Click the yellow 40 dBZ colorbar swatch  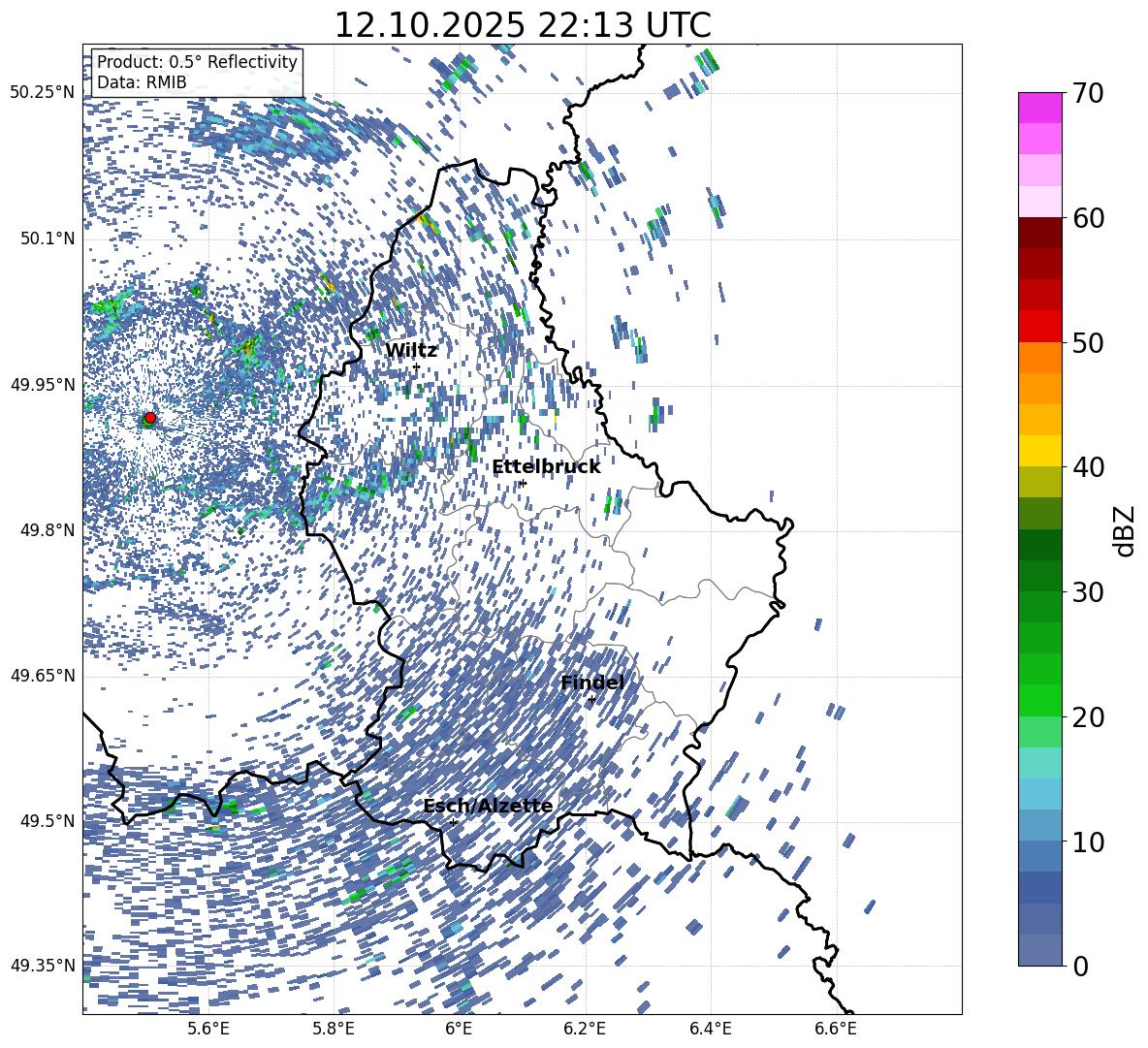coord(1039,451)
